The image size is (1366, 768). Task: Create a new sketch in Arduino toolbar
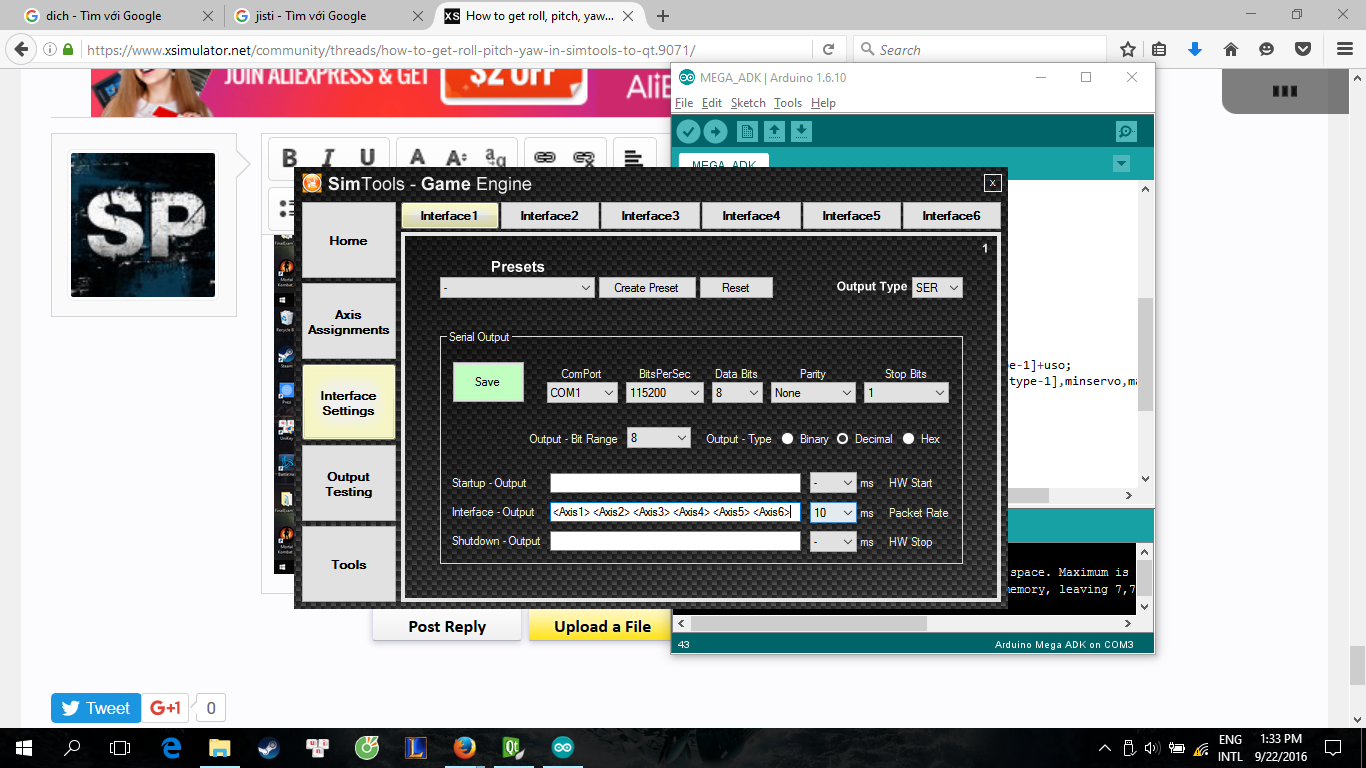pyautogui.click(x=747, y=131)
